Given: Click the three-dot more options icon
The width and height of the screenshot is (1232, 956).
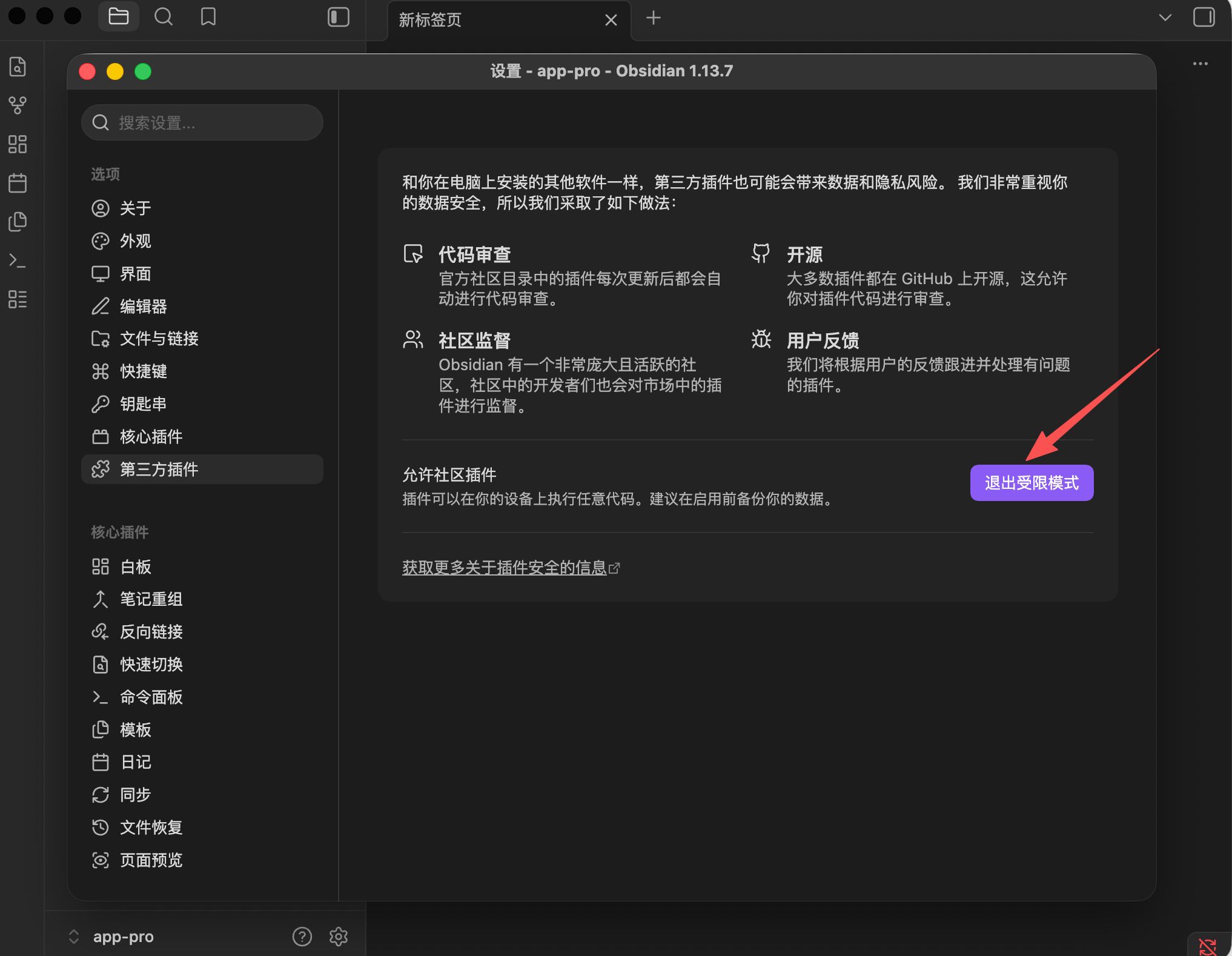Looking at the screenshot, I should tap(1201, 64).
